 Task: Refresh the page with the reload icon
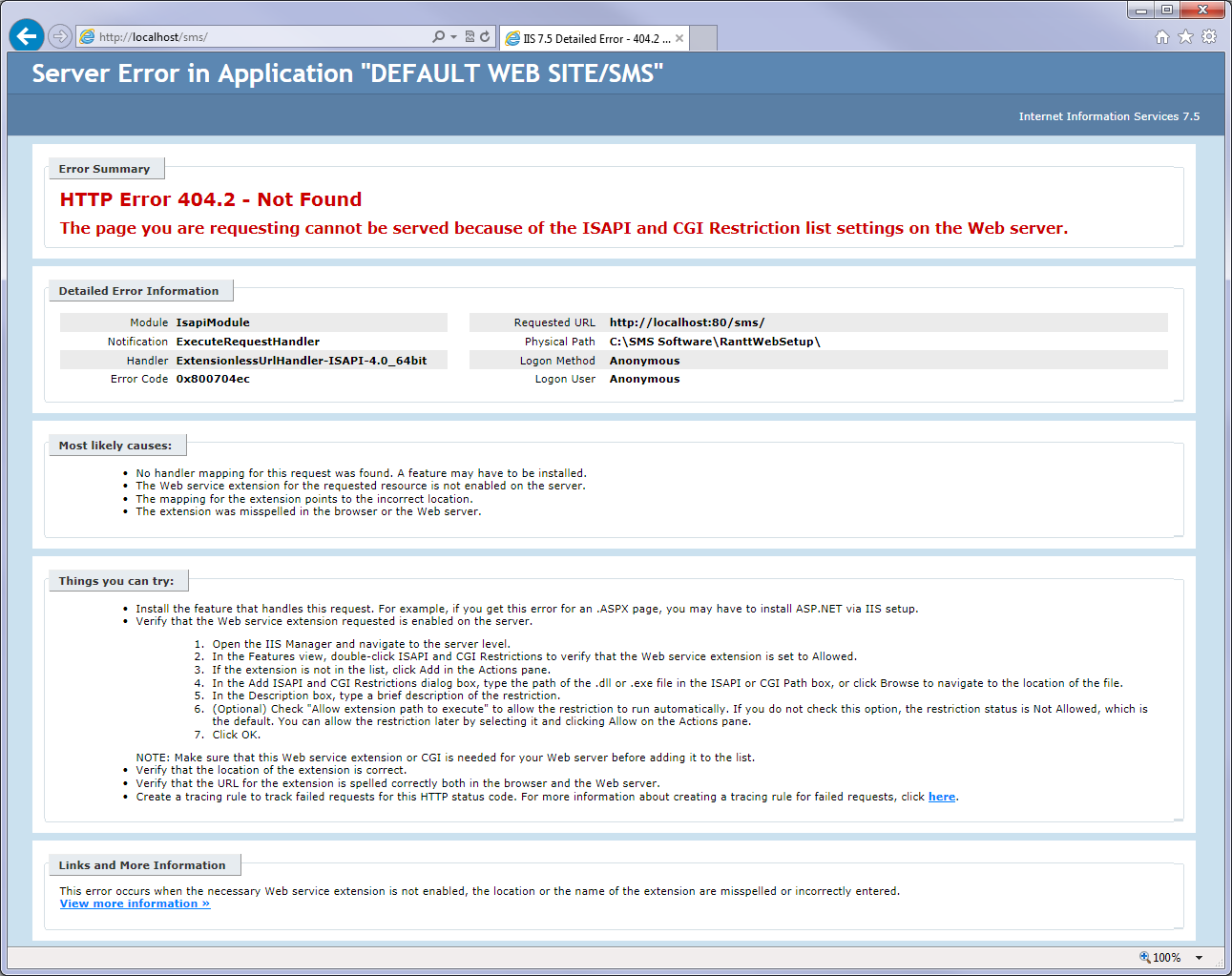click(x=485, y=37)
